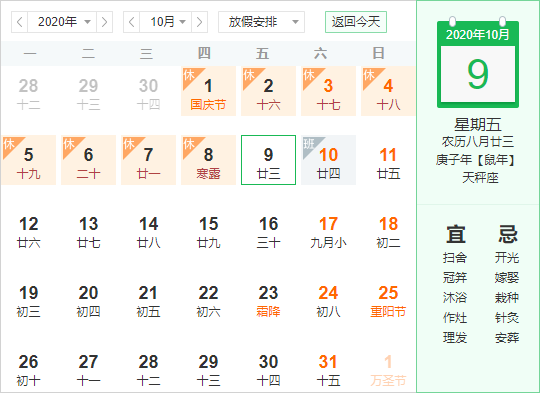
Task: Click the 日 Sunday column header
Action: (378, 54)
